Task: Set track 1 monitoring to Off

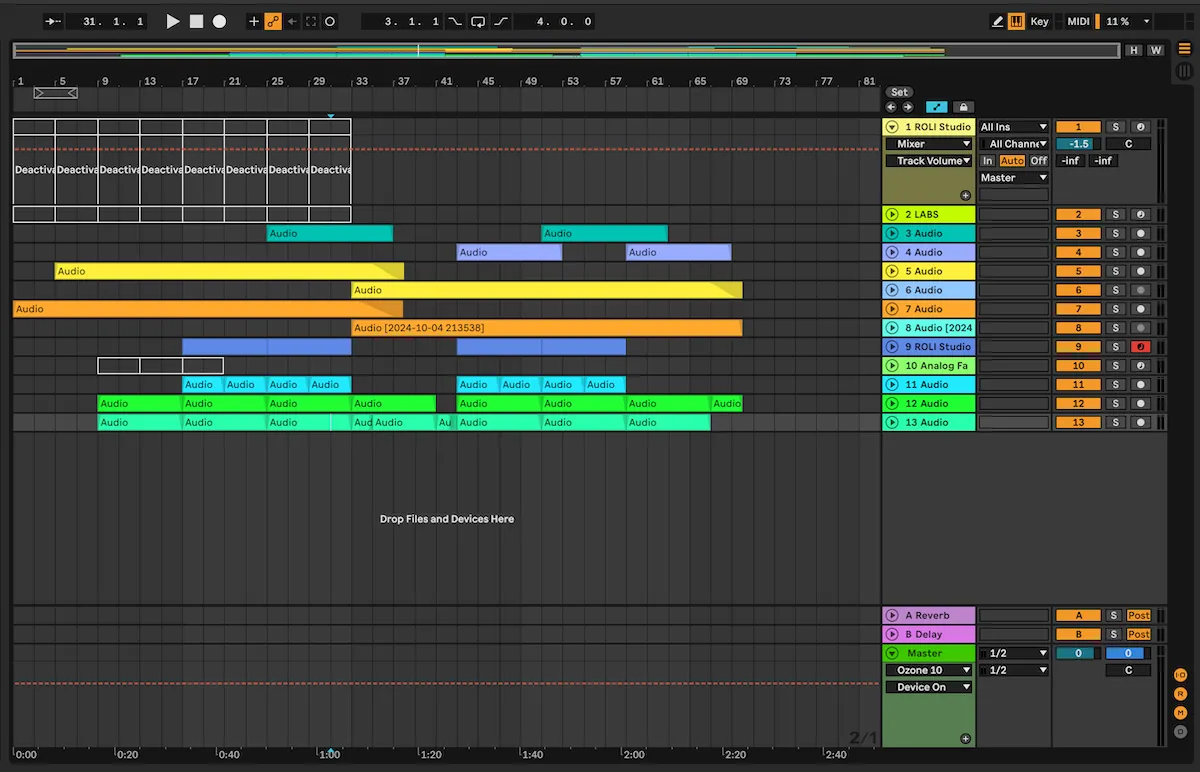Action: [1039, 161]
